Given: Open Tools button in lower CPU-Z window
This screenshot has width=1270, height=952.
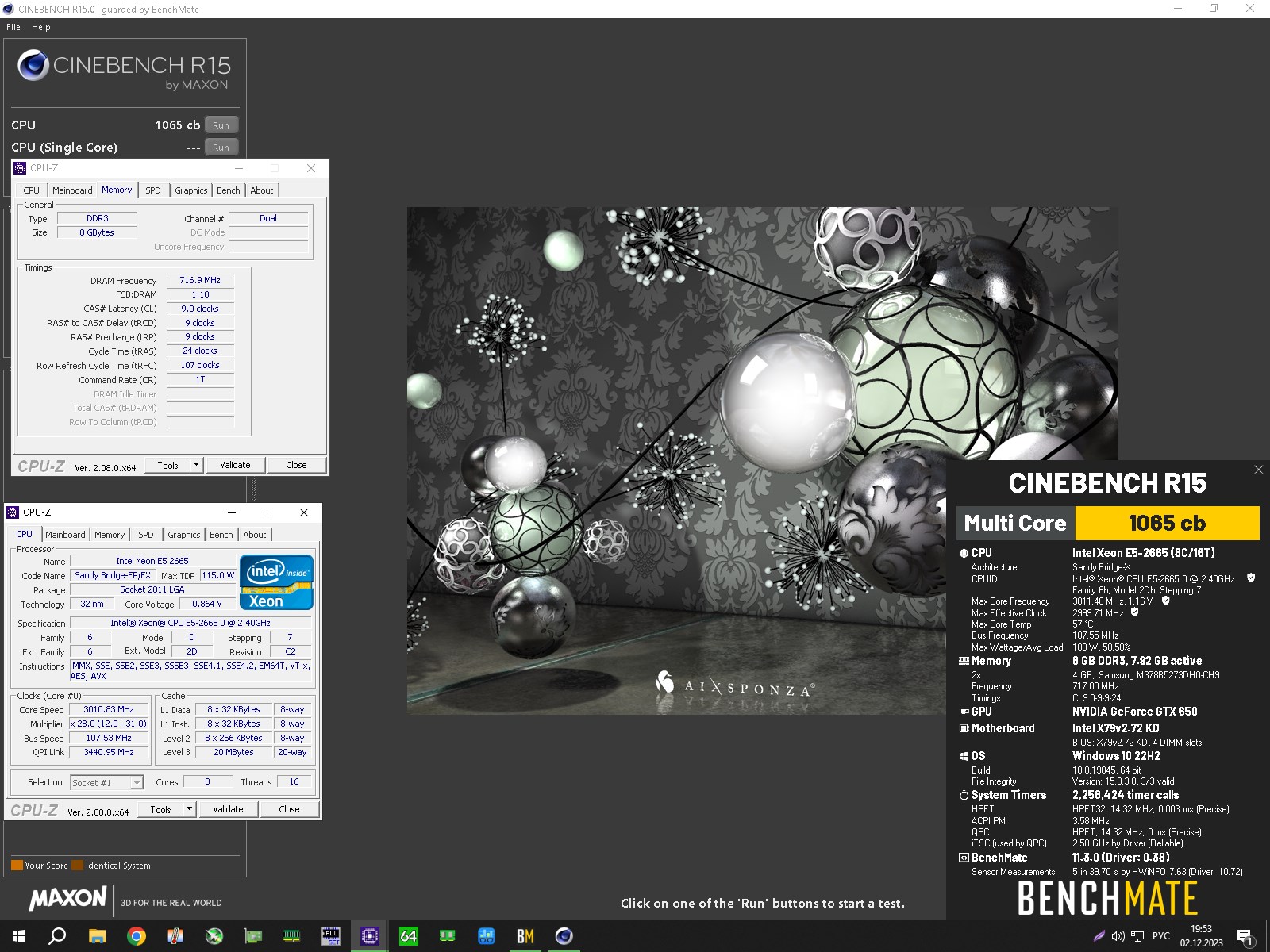Looking at the screenshot, I should pyautogui.click(x=160, y=809).
